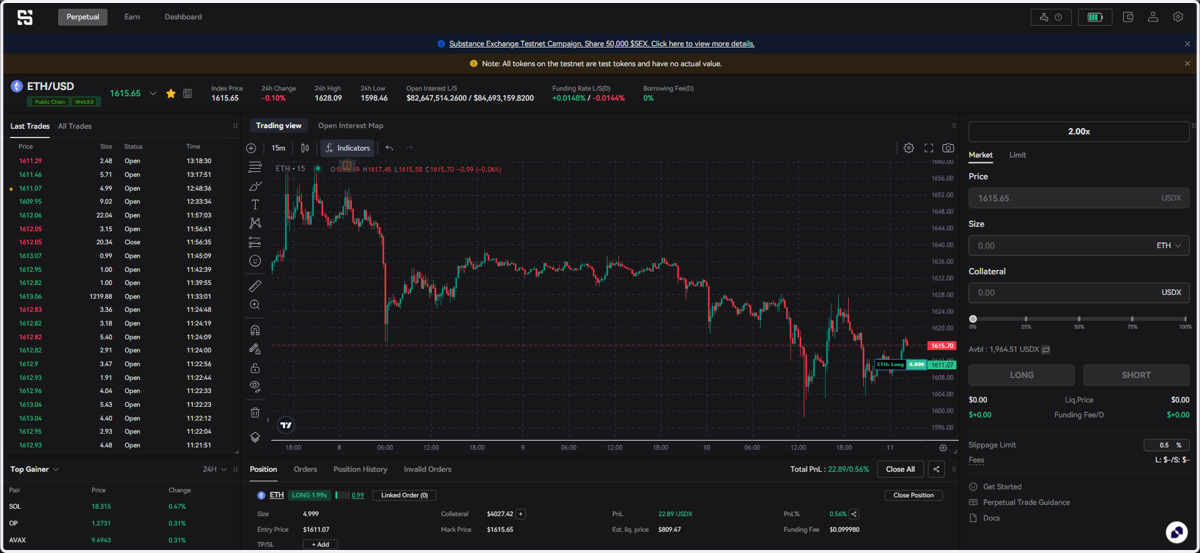Collapse the chart drawing toolbar arrow
The width and height of the screenshot is (1200, 553).
(268, 422)
